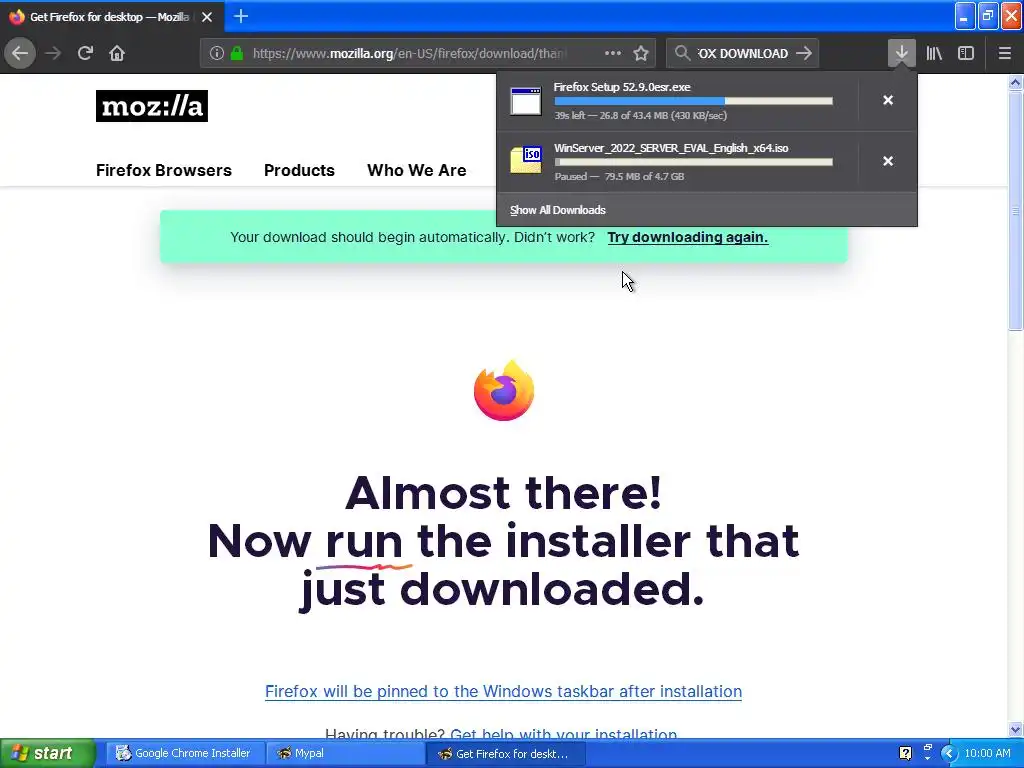Image resolution: width=1024 pixels, height=768 pixels.
Task: Go back to the previous page
Action: pos(20,53)
